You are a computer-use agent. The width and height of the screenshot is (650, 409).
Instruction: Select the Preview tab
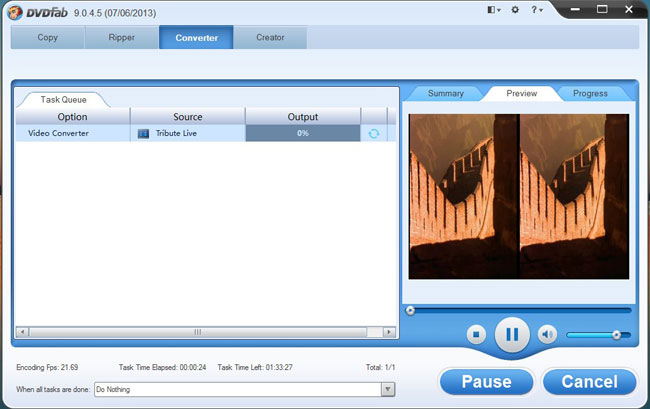[x=521, y=93]
